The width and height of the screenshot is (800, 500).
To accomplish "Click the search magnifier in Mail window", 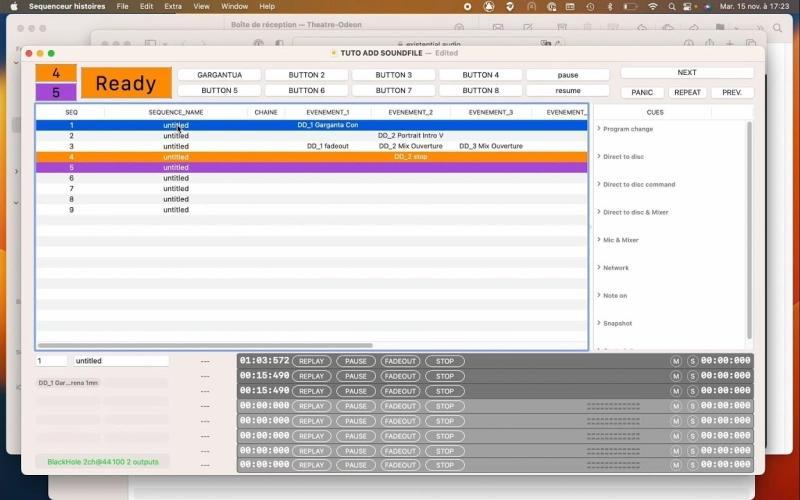I will [x=778, y=28].
